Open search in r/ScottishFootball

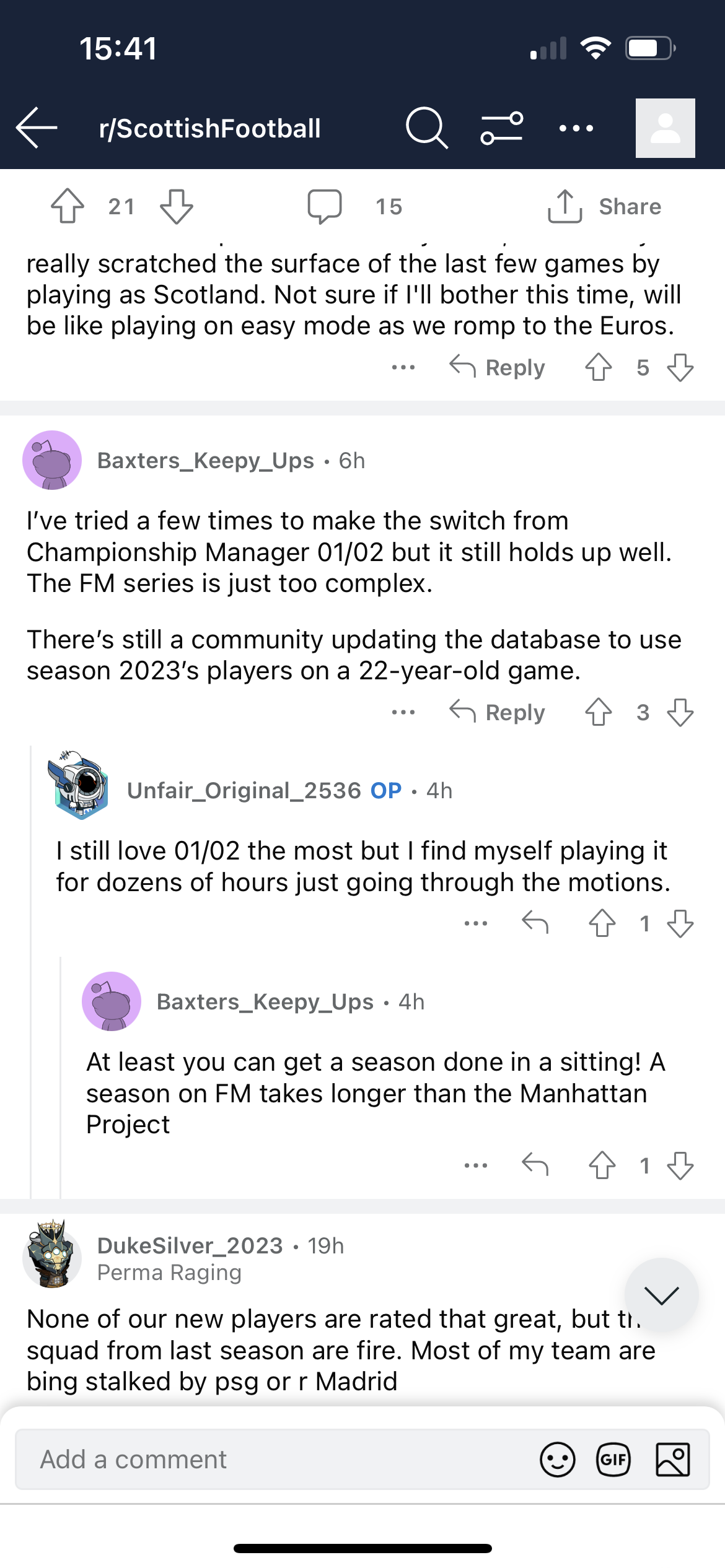[x=426, y=128]
